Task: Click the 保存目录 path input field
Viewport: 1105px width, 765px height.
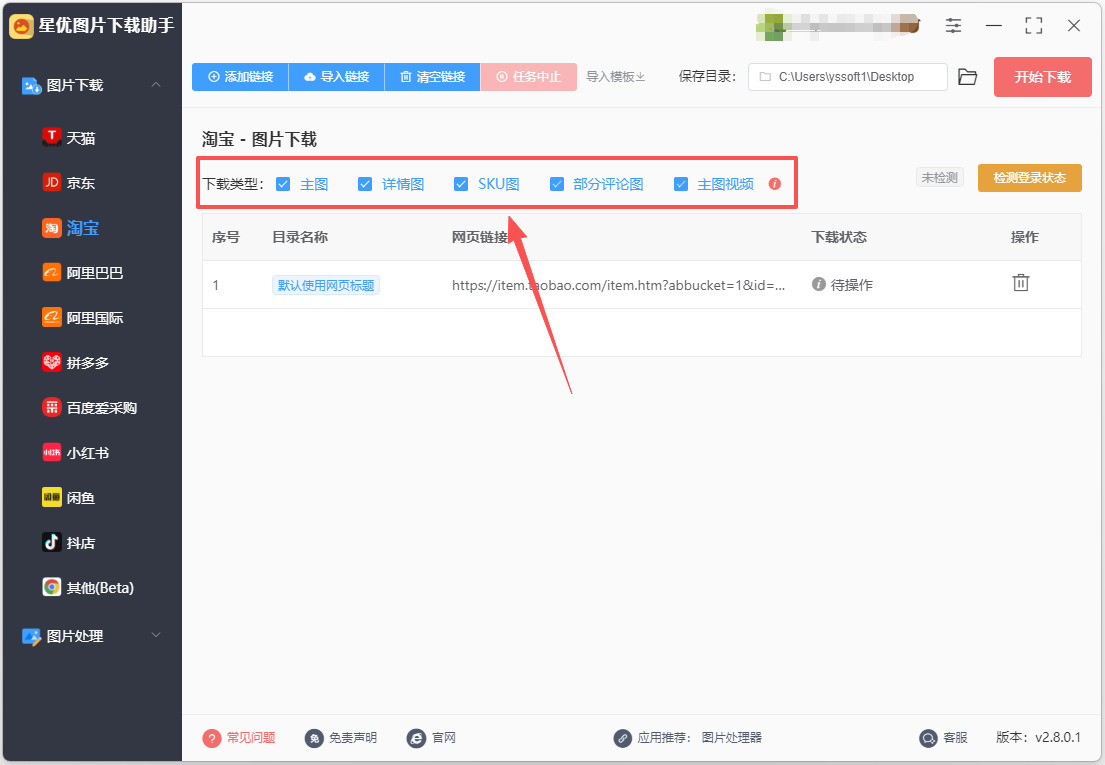Action: point(848,77)
